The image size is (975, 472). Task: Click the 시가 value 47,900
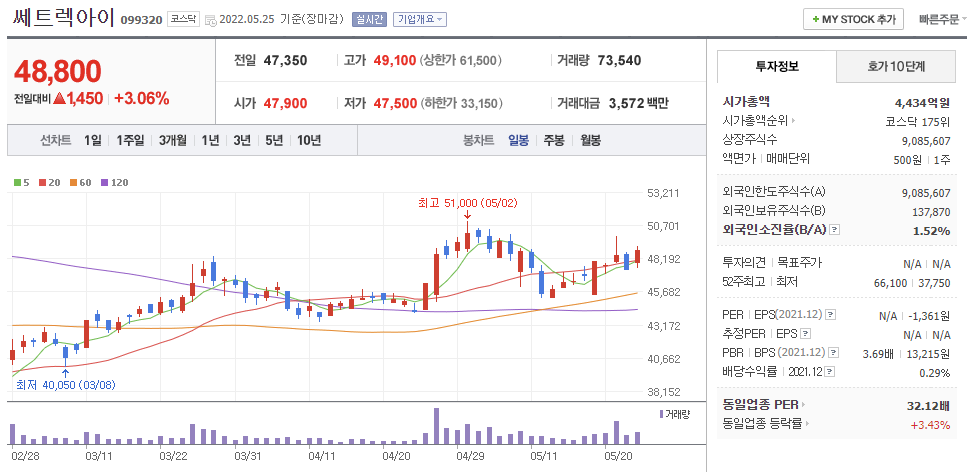(x=285, y=103)
